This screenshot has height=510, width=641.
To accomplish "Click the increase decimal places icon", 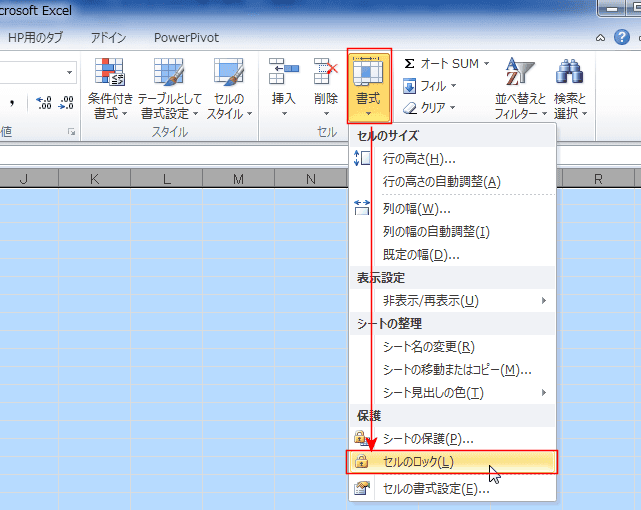I will 43,103.
